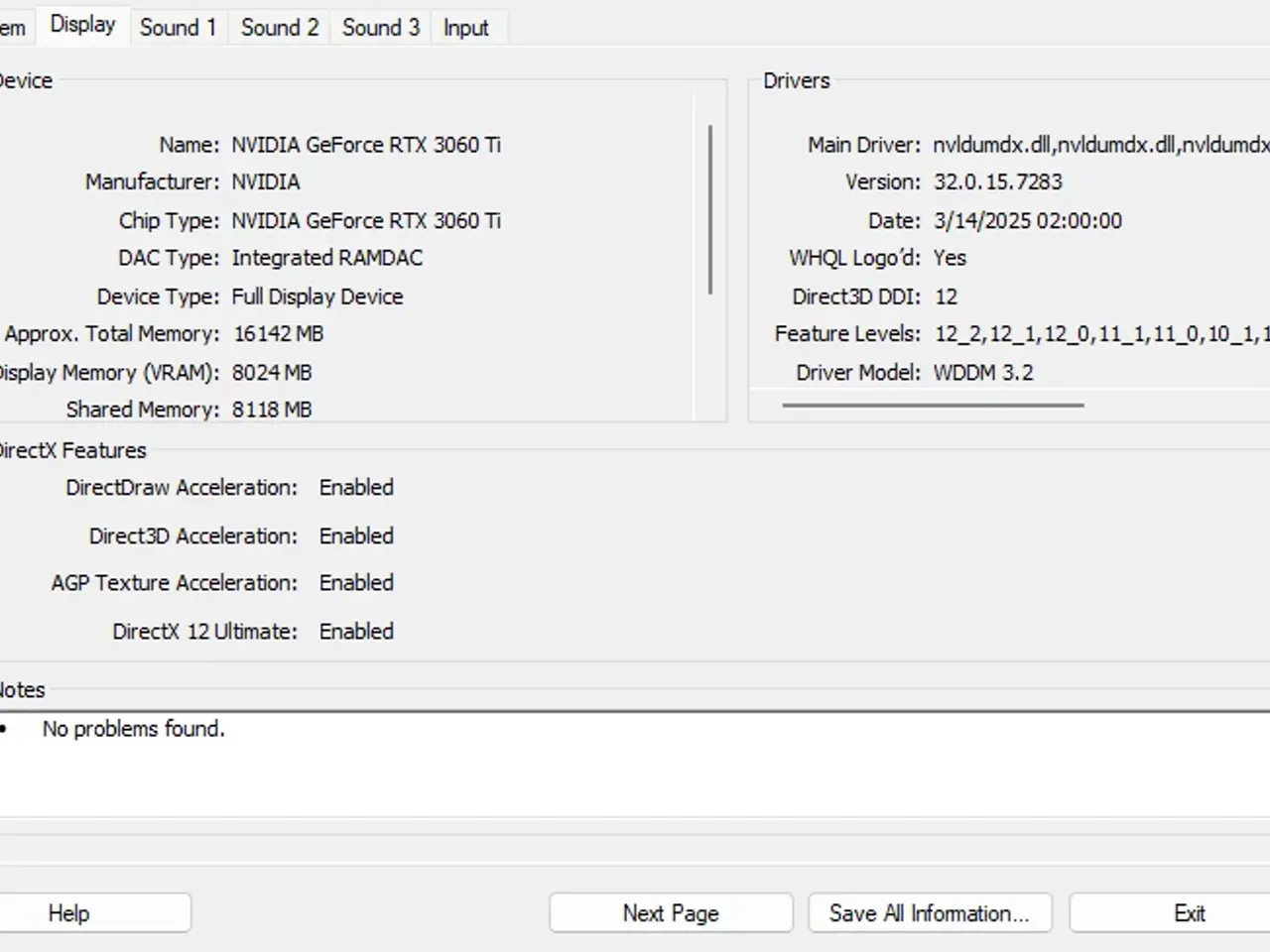
Task: Click the driver date '3/14/2025 02:00:00'
Action: click(x=1028, y=221)
